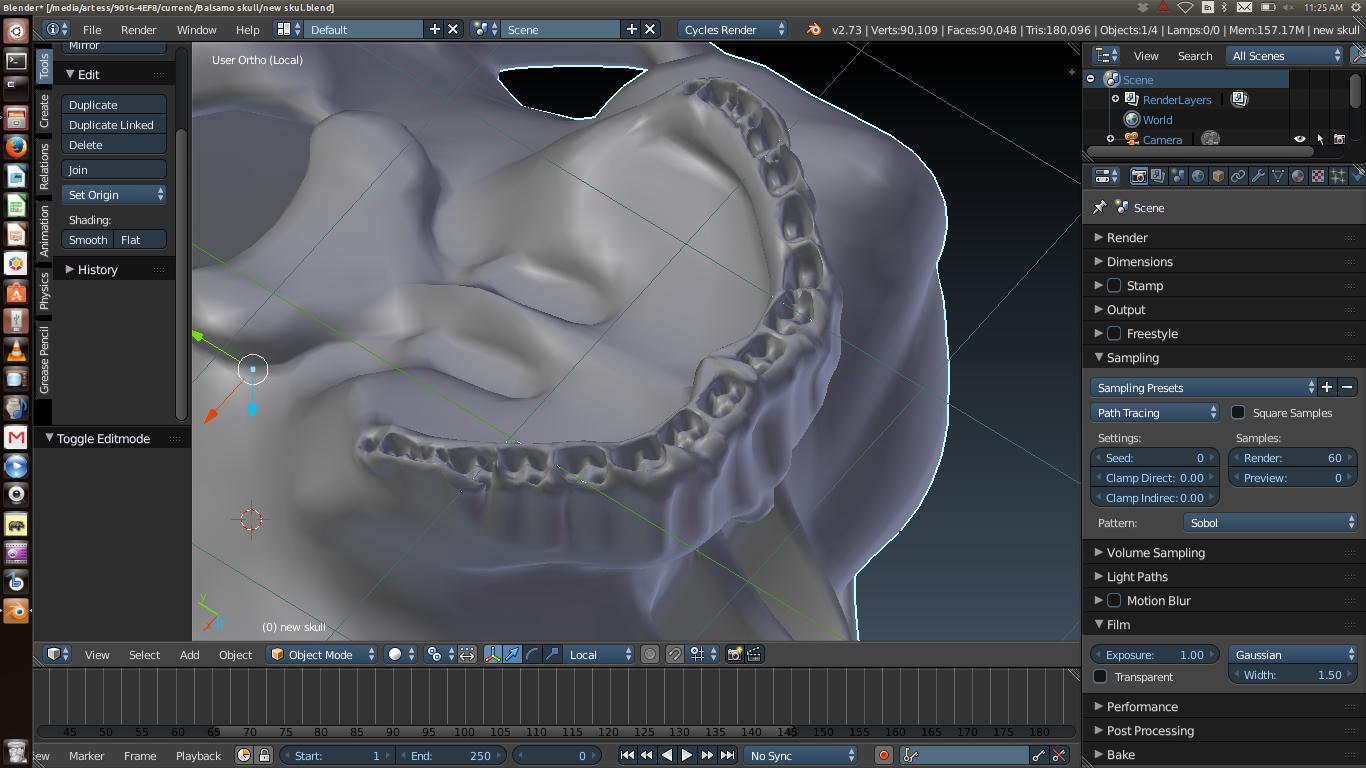Open the top bar Render menu
This screenshot has width=1366, height=768.
point(138,29)
